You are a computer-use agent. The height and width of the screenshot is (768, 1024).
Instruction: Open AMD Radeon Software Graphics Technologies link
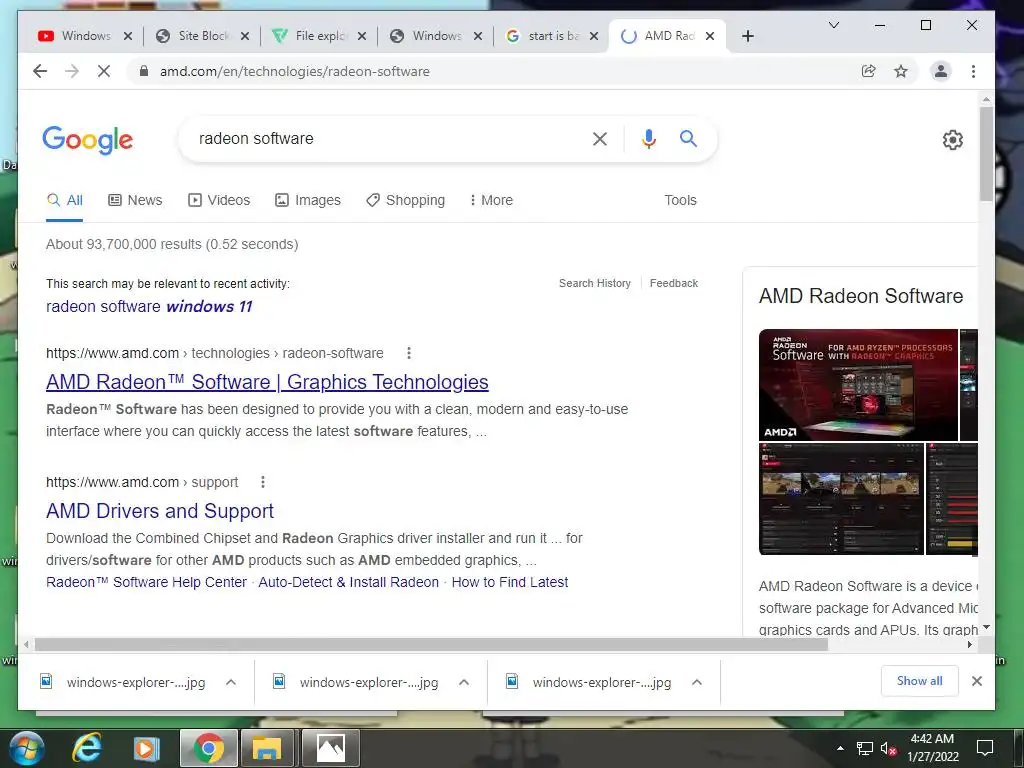[267, 382]
